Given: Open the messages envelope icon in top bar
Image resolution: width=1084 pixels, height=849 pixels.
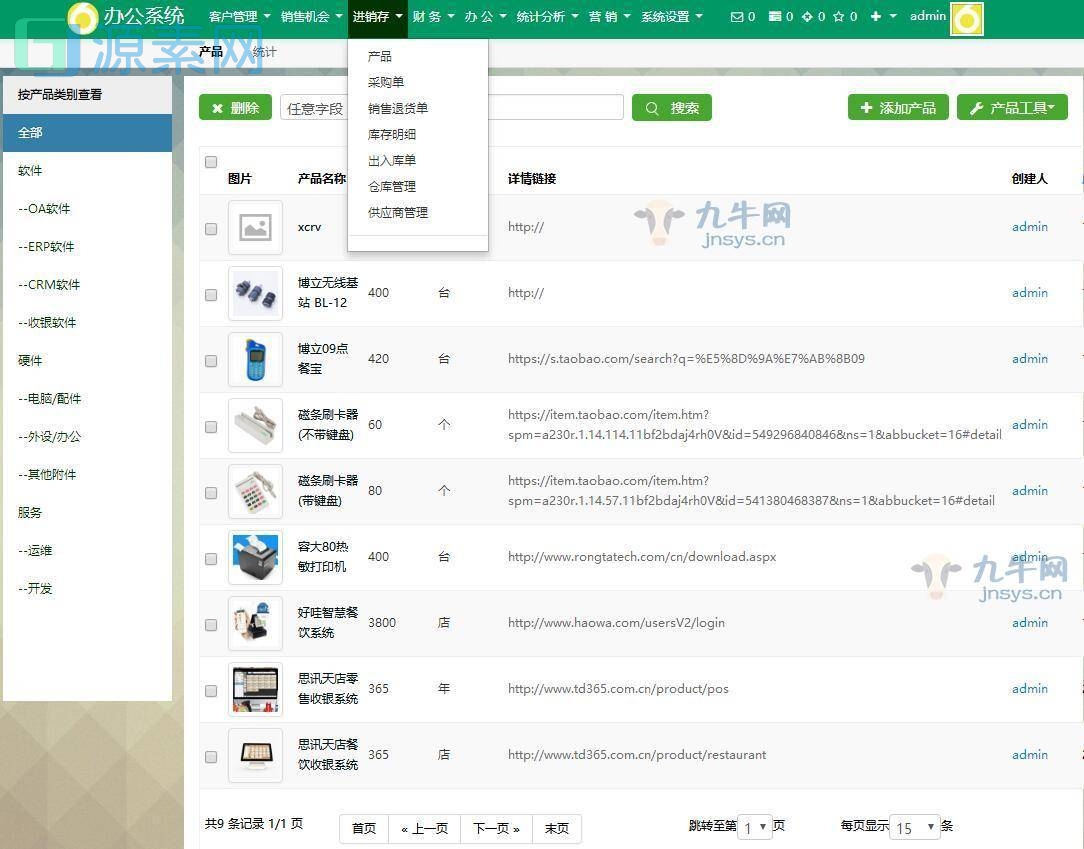Looking at the screenshot, I should click(x=736, y=16).
